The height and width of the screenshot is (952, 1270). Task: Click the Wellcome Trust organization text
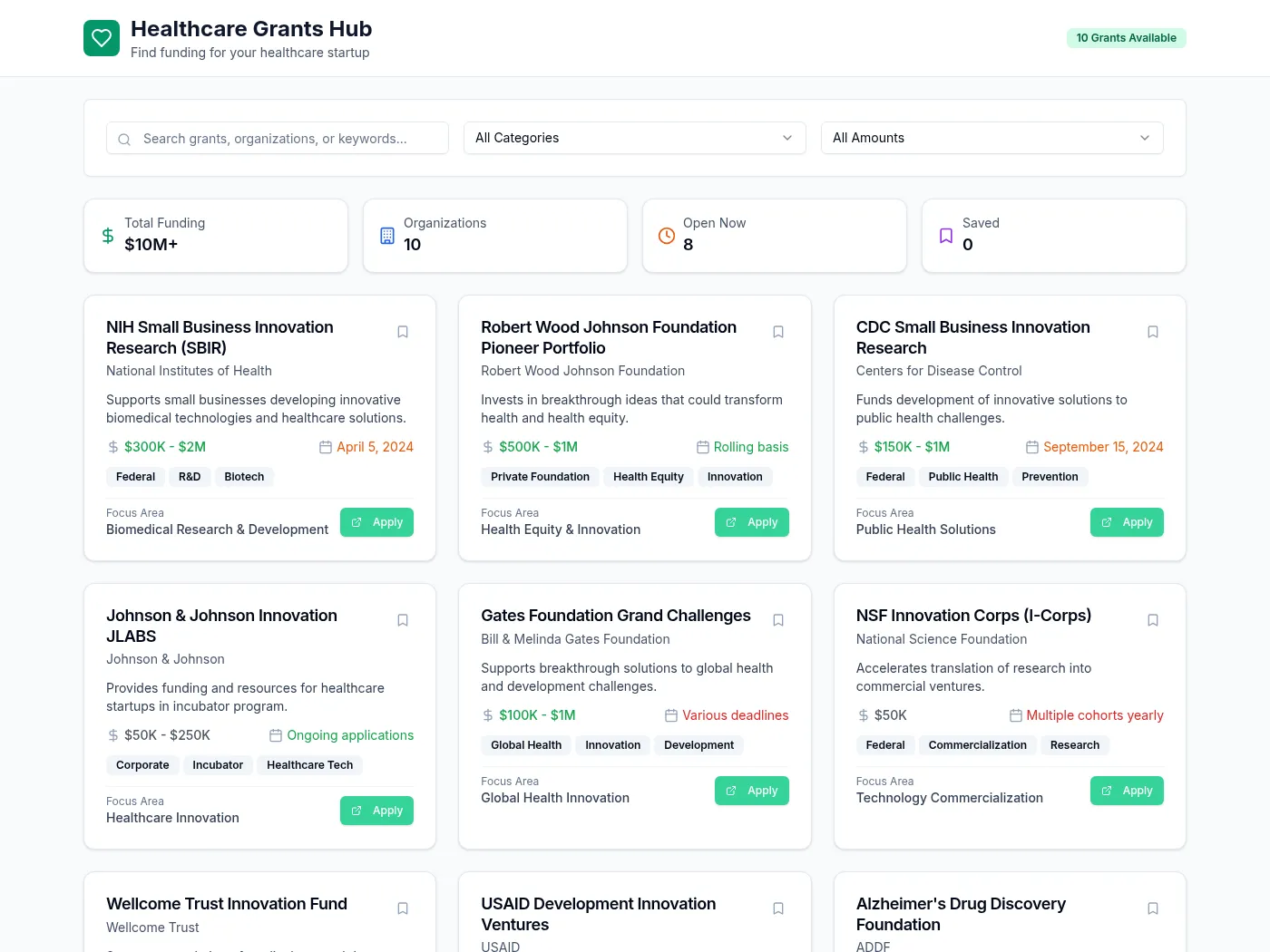pos(152,928)
